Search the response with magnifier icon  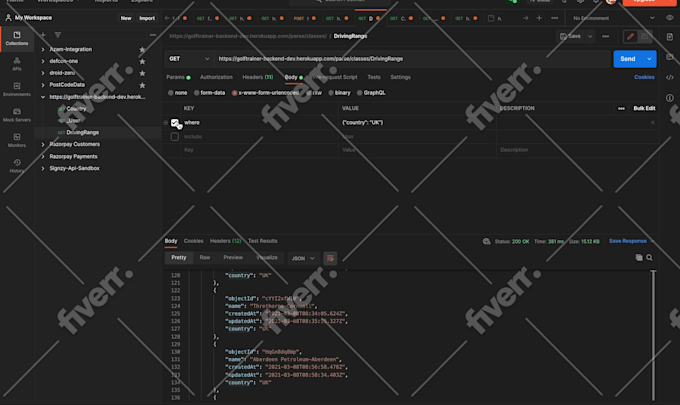(x=649, y=258)
